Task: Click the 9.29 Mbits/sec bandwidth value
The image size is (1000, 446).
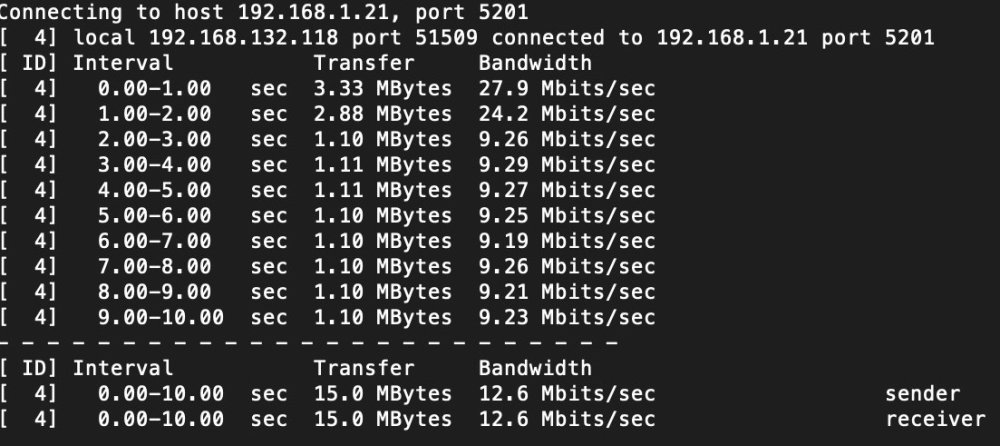Action: pyautogui.click(x=567, y=165)
